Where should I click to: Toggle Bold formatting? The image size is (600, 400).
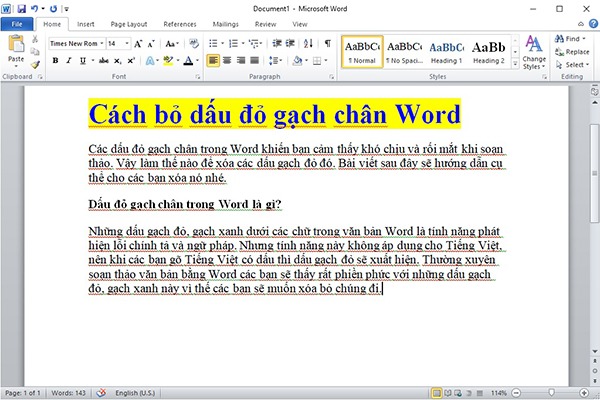click(55, 60)
